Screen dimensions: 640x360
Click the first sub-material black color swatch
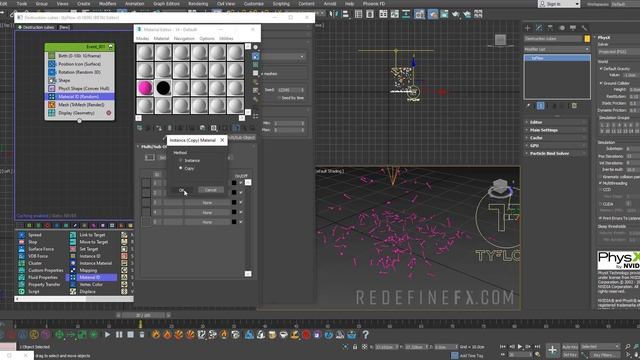point(234,183)
